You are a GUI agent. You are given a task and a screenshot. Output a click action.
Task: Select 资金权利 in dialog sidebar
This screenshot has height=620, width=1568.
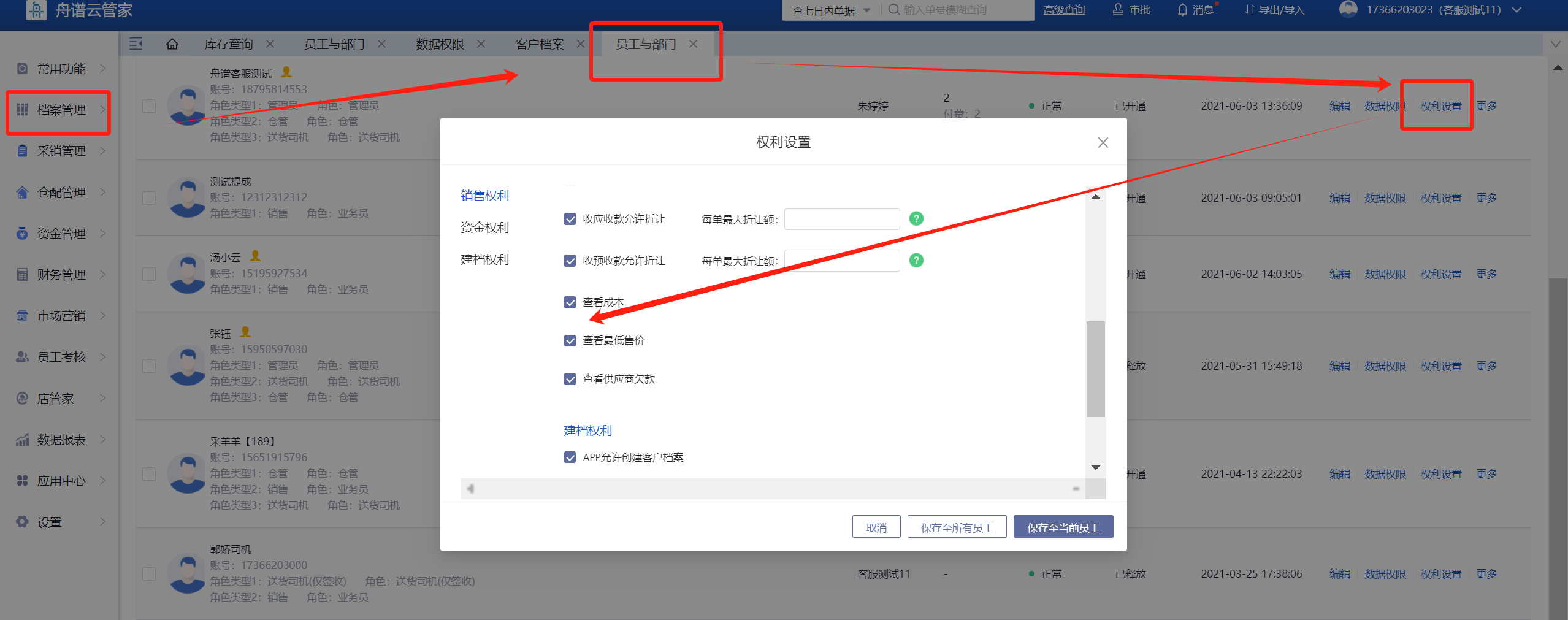484,228
